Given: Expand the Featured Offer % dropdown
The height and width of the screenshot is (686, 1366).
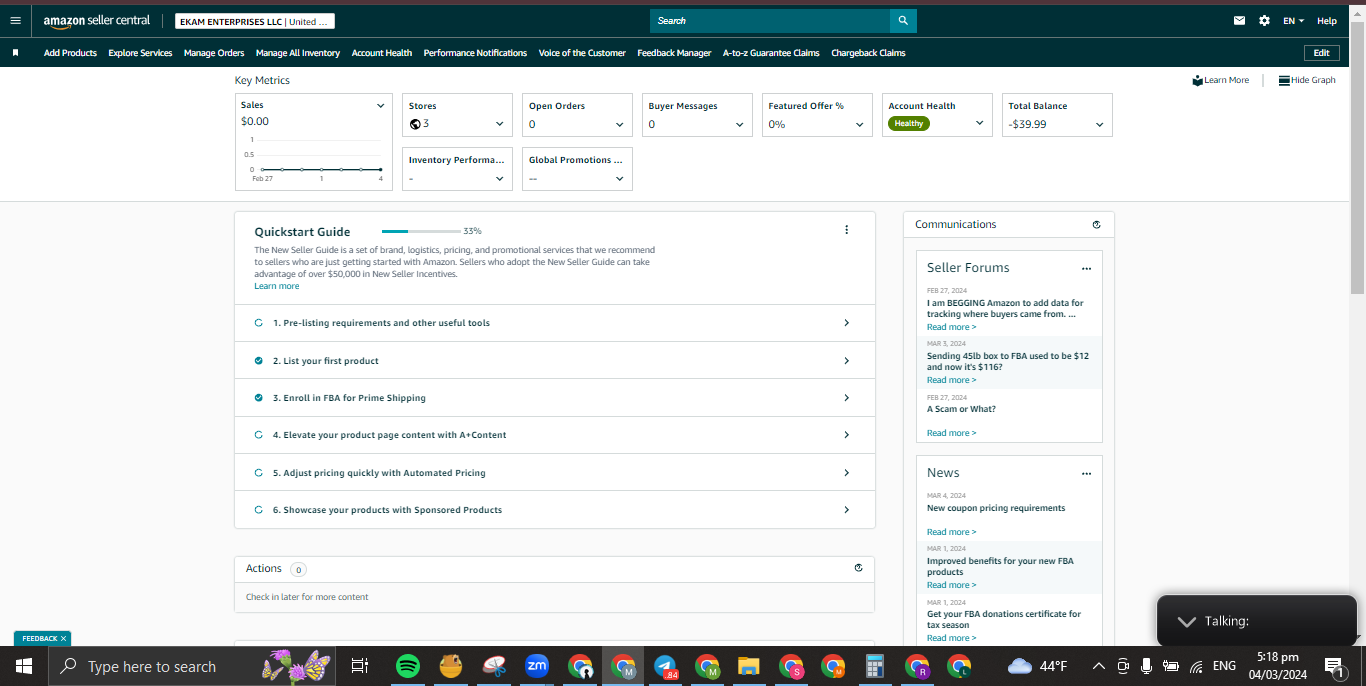Looking at the screenshot, I should pos(859,124).
